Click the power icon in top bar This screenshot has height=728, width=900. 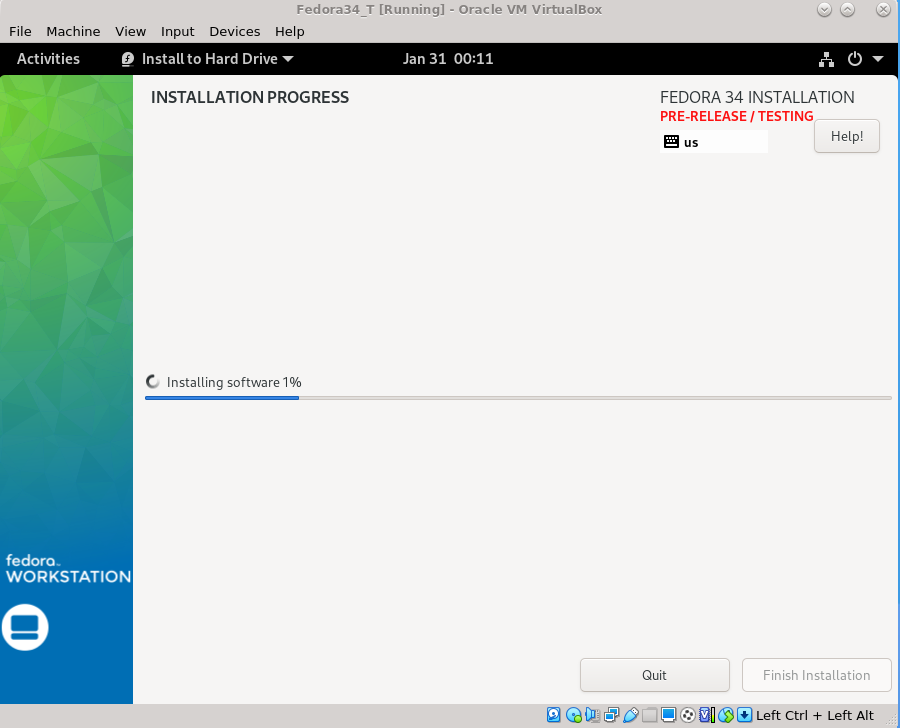click(x=855, y=59)
